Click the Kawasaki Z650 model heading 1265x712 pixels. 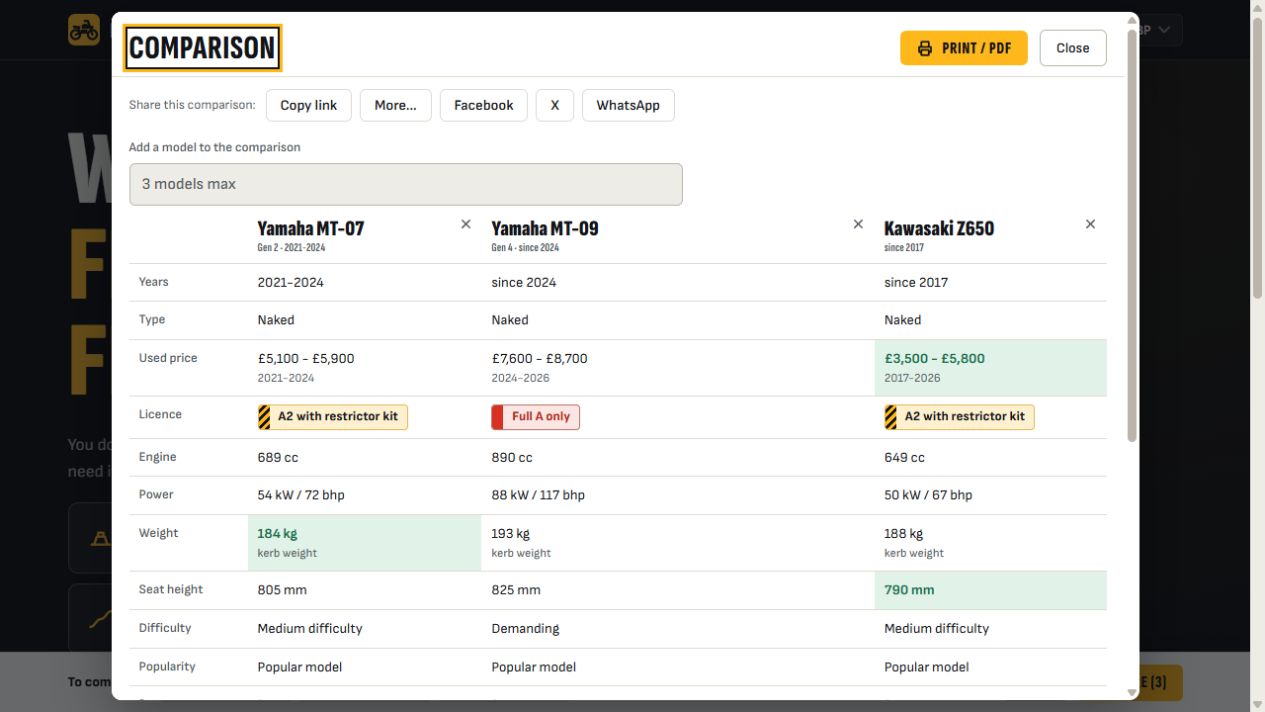pos(939,228)
